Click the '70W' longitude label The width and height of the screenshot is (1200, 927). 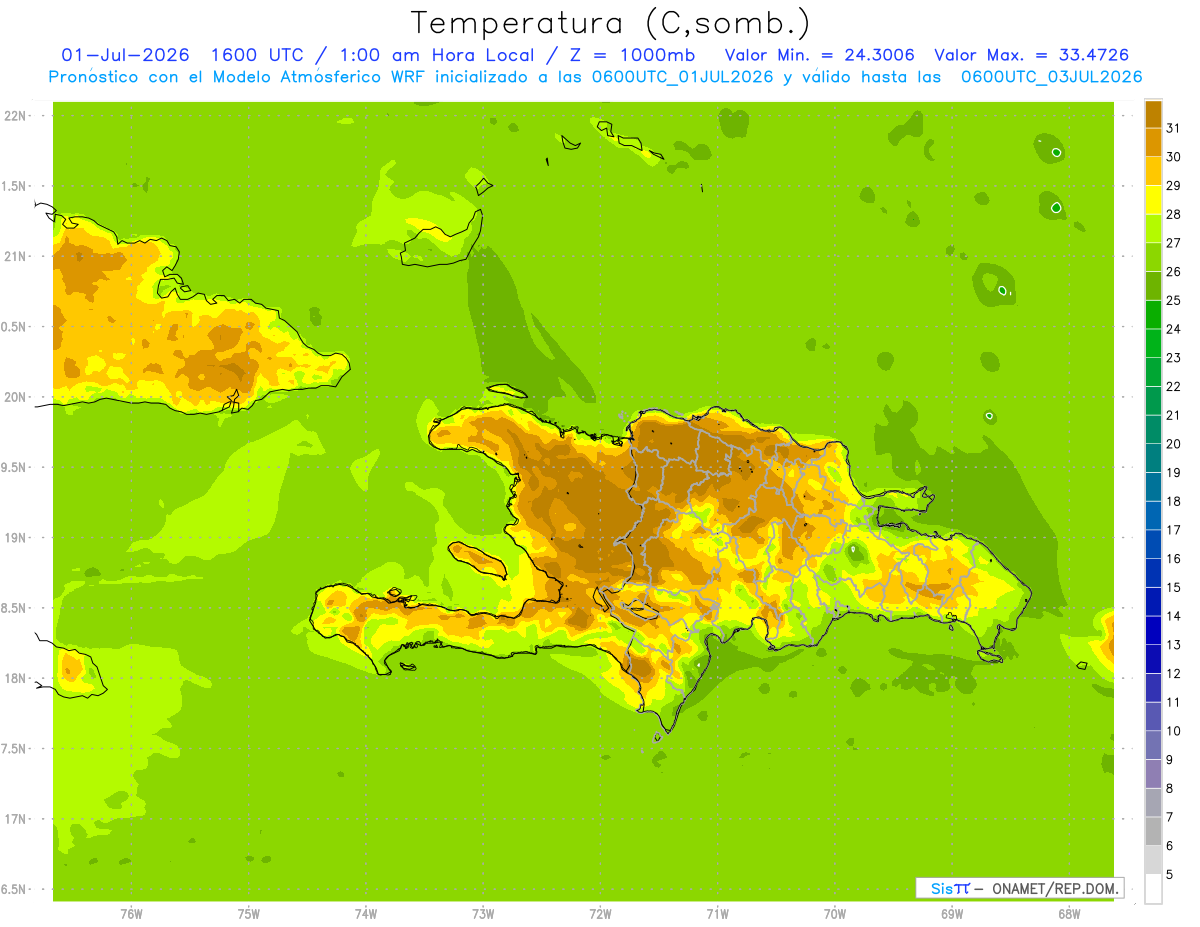coord(835,914)
